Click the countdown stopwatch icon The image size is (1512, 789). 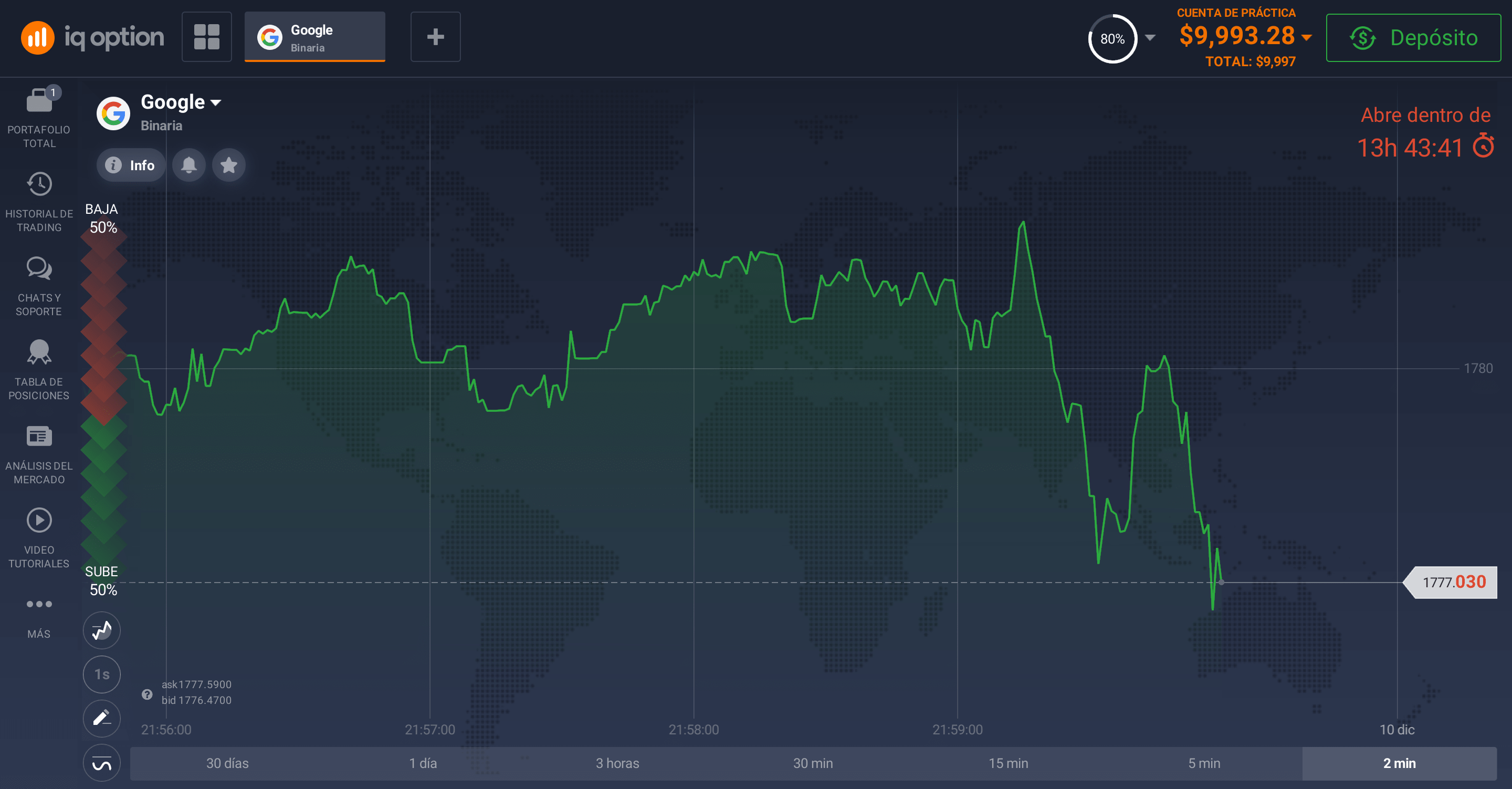coord(1483,146)
